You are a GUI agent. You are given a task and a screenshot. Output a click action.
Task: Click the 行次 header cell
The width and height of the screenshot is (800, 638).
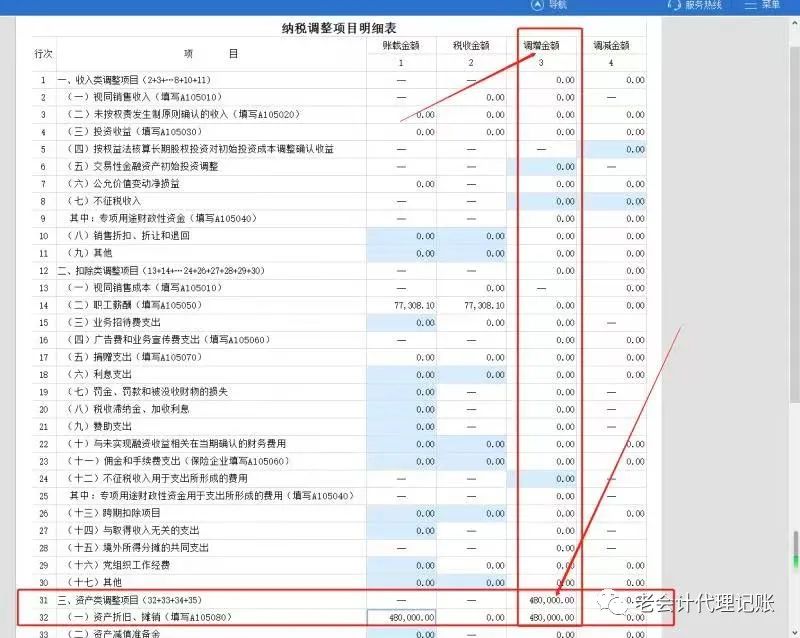click(40, 53)
